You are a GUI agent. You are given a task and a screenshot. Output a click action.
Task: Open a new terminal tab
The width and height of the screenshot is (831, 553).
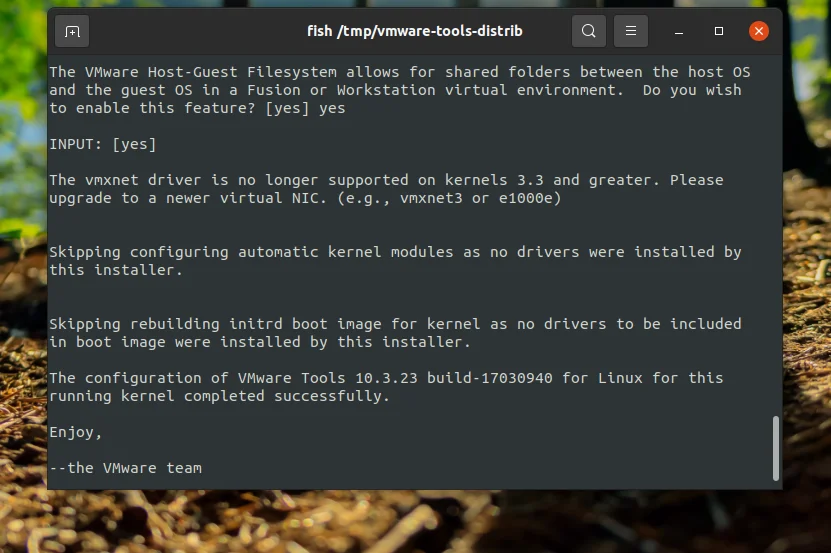pyautogui.click(x=72, y=31)
